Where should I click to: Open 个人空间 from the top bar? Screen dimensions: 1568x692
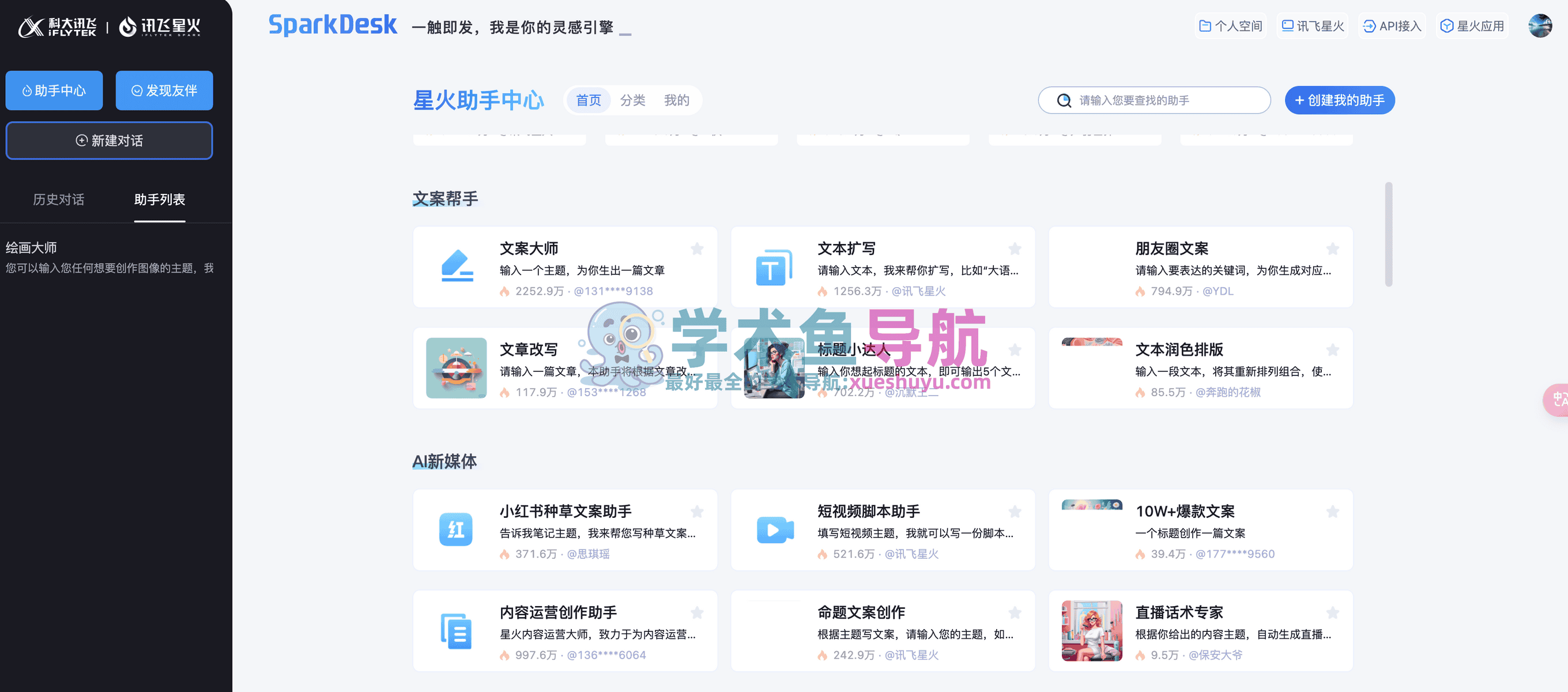coord(1230,25)
